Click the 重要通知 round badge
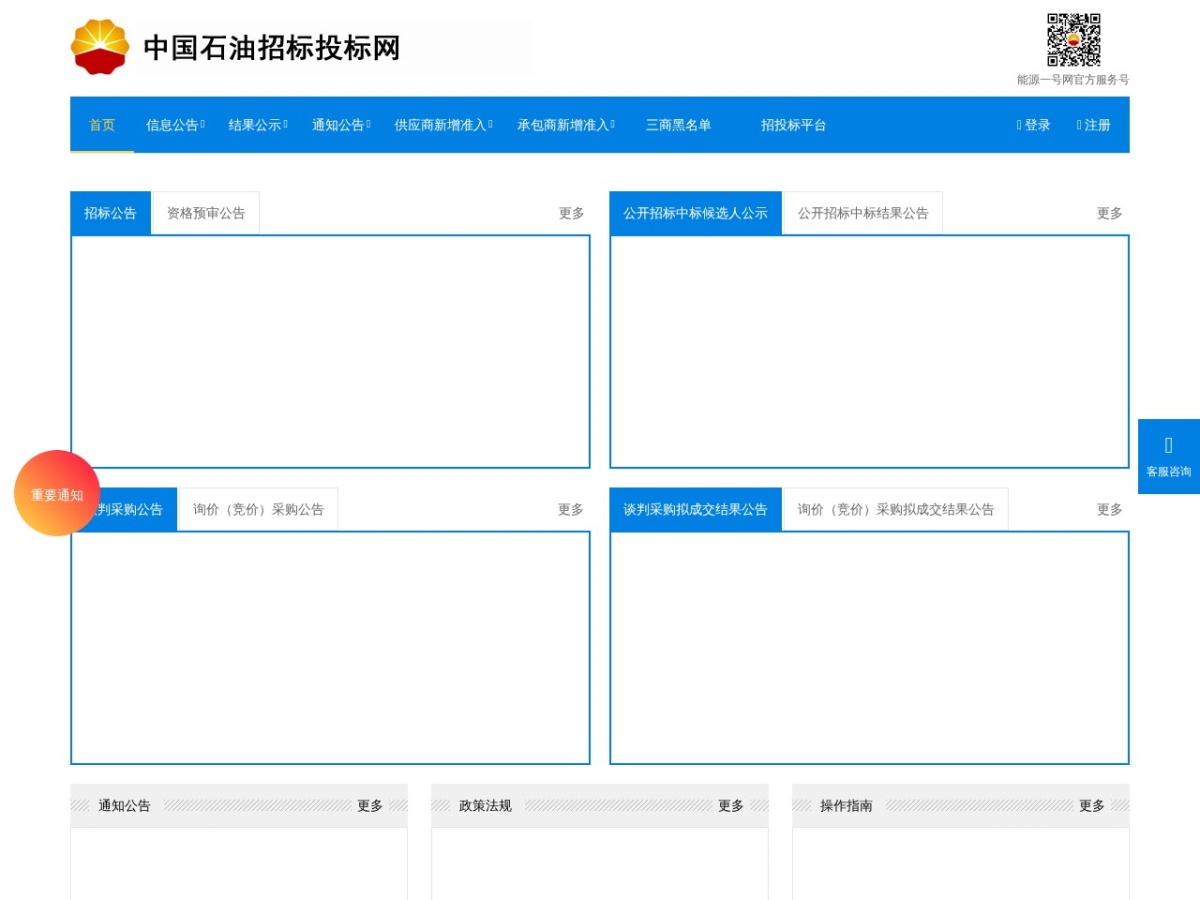1200x900 pixels. click(57, 493)
